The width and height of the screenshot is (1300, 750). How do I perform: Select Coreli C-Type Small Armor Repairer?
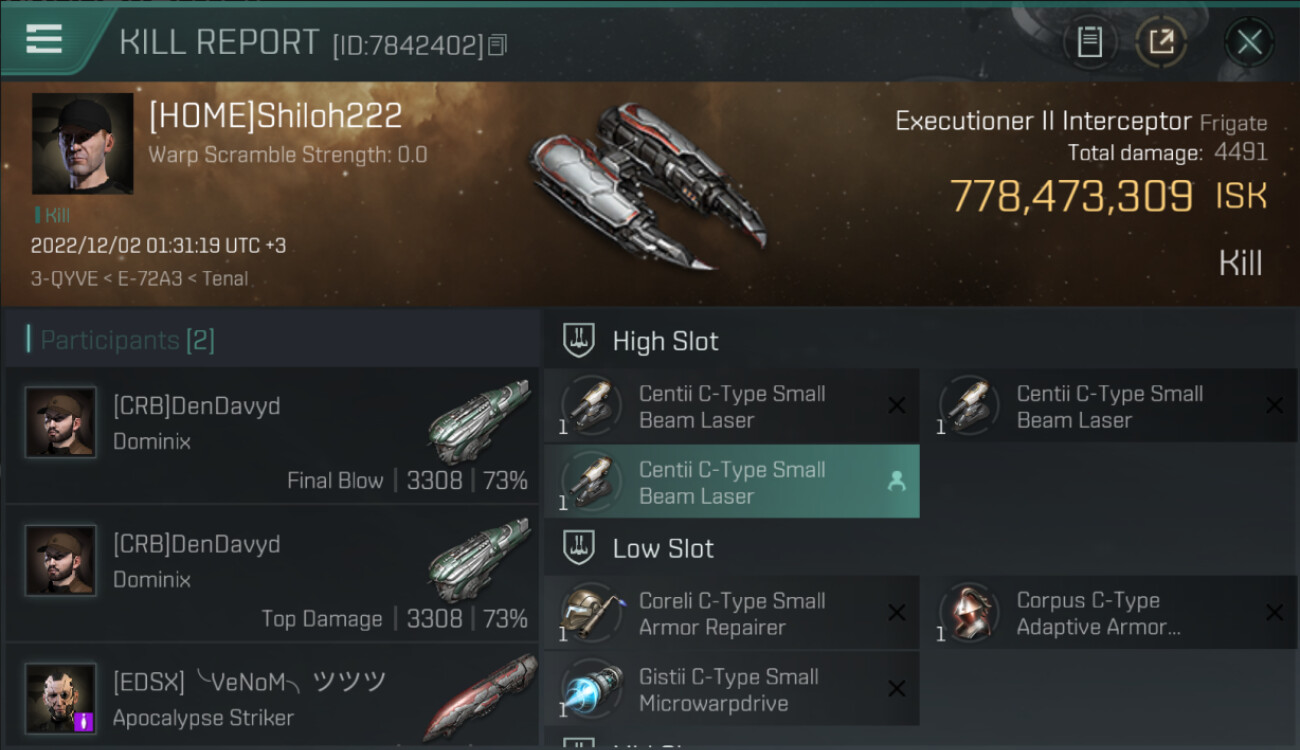point(732,613)
